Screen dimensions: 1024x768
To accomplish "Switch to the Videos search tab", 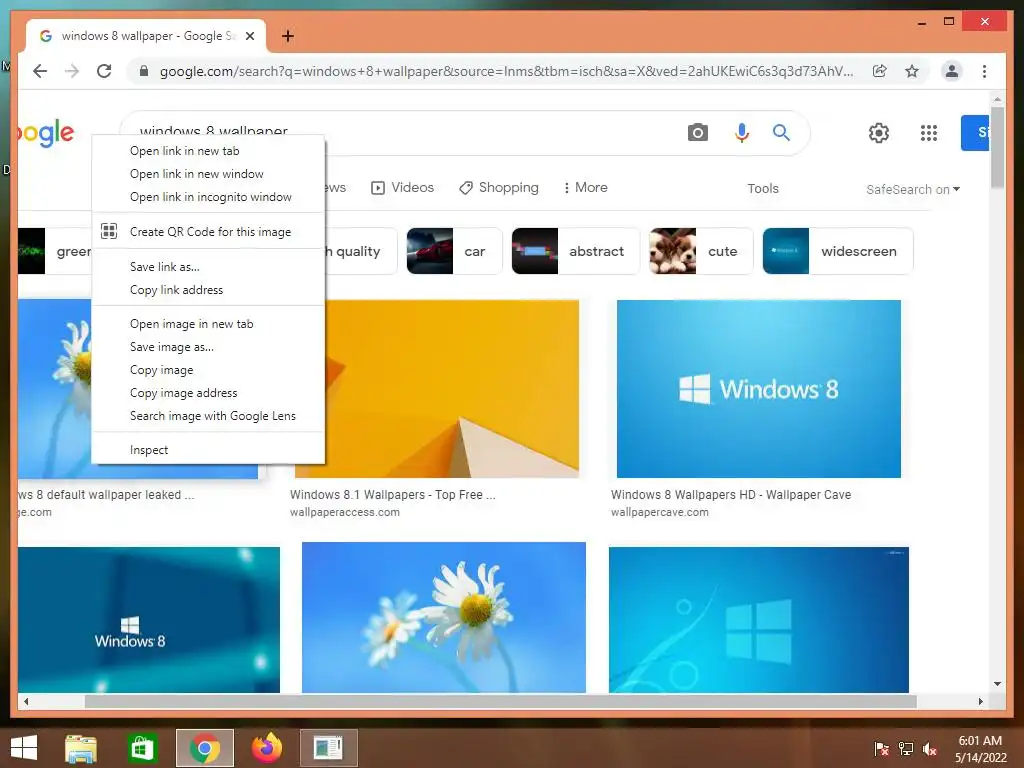I will pyautogui.click(x=402, y=187).
